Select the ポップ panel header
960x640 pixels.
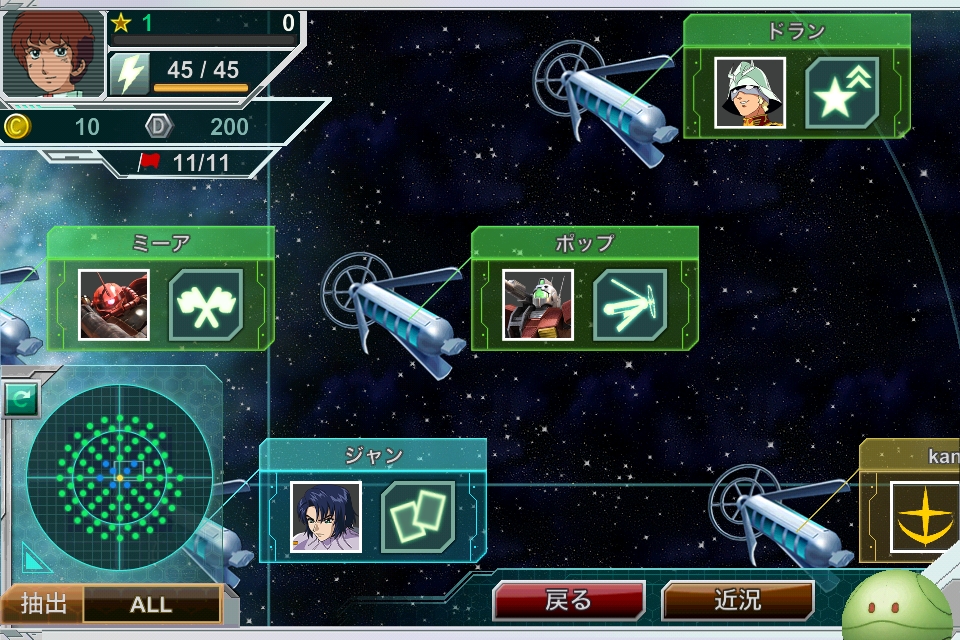pyautogui.click(x=585, y=243)
